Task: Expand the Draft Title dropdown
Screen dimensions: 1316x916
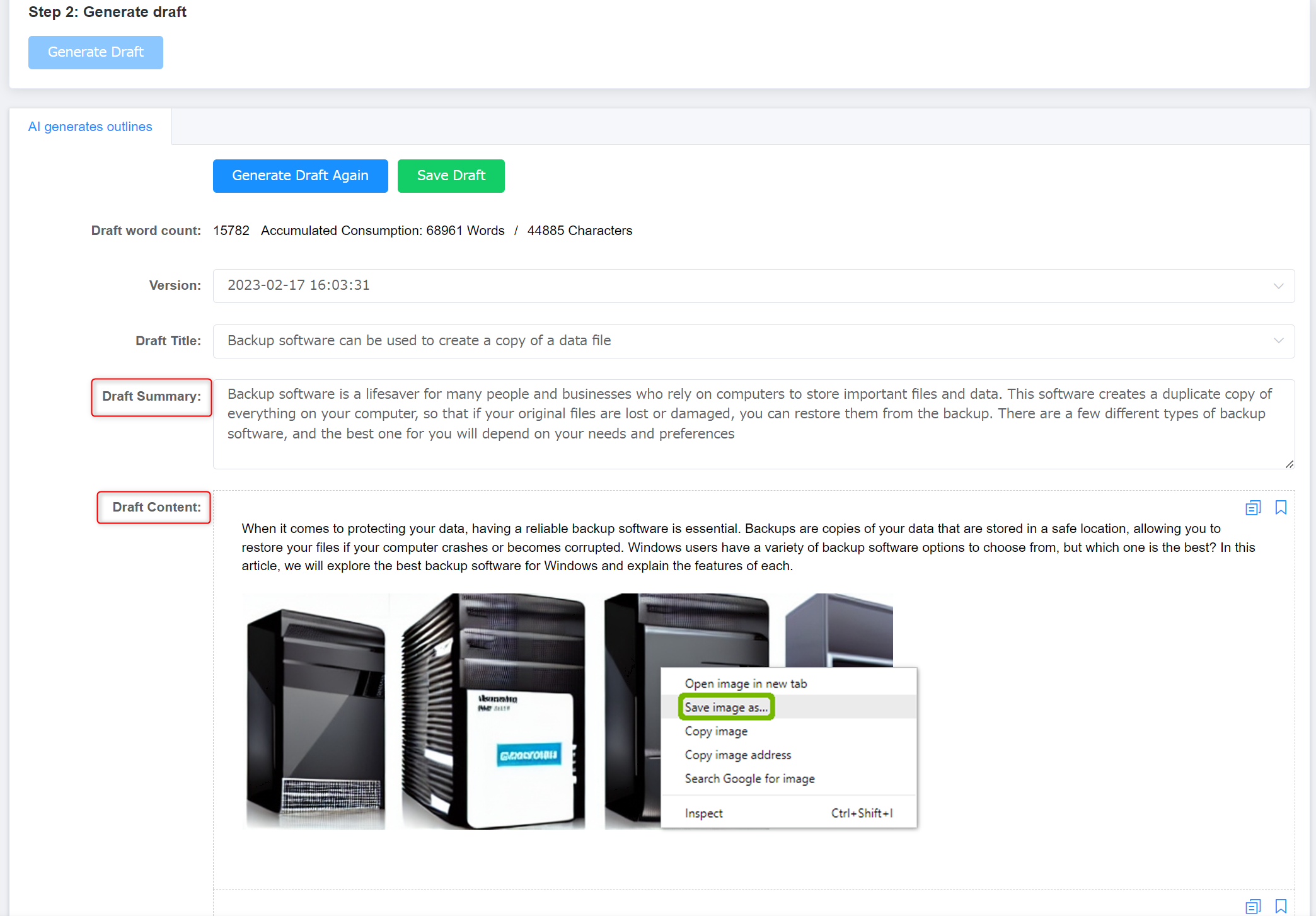Action: (x=754, y=341)
